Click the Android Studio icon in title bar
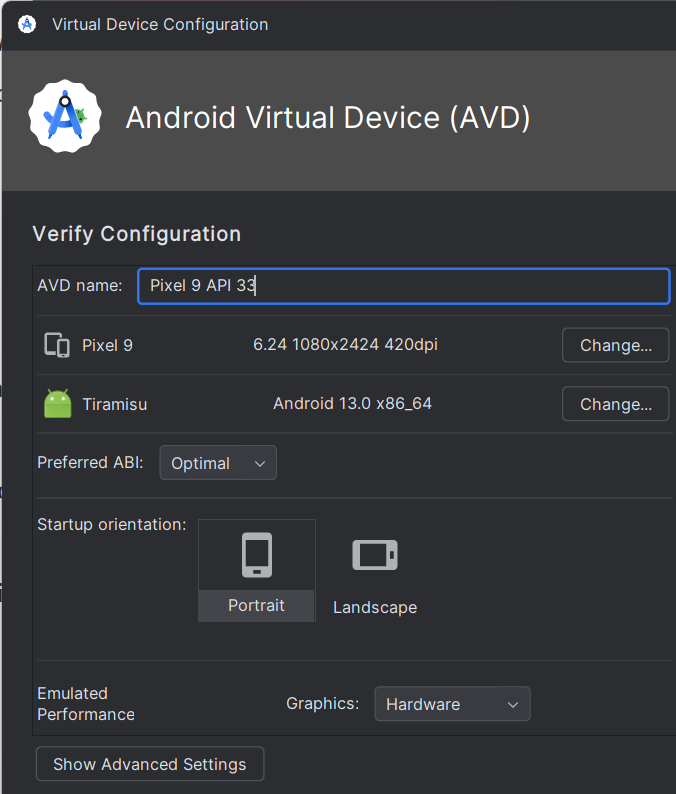676x794 pixels. tap(27, 24)
